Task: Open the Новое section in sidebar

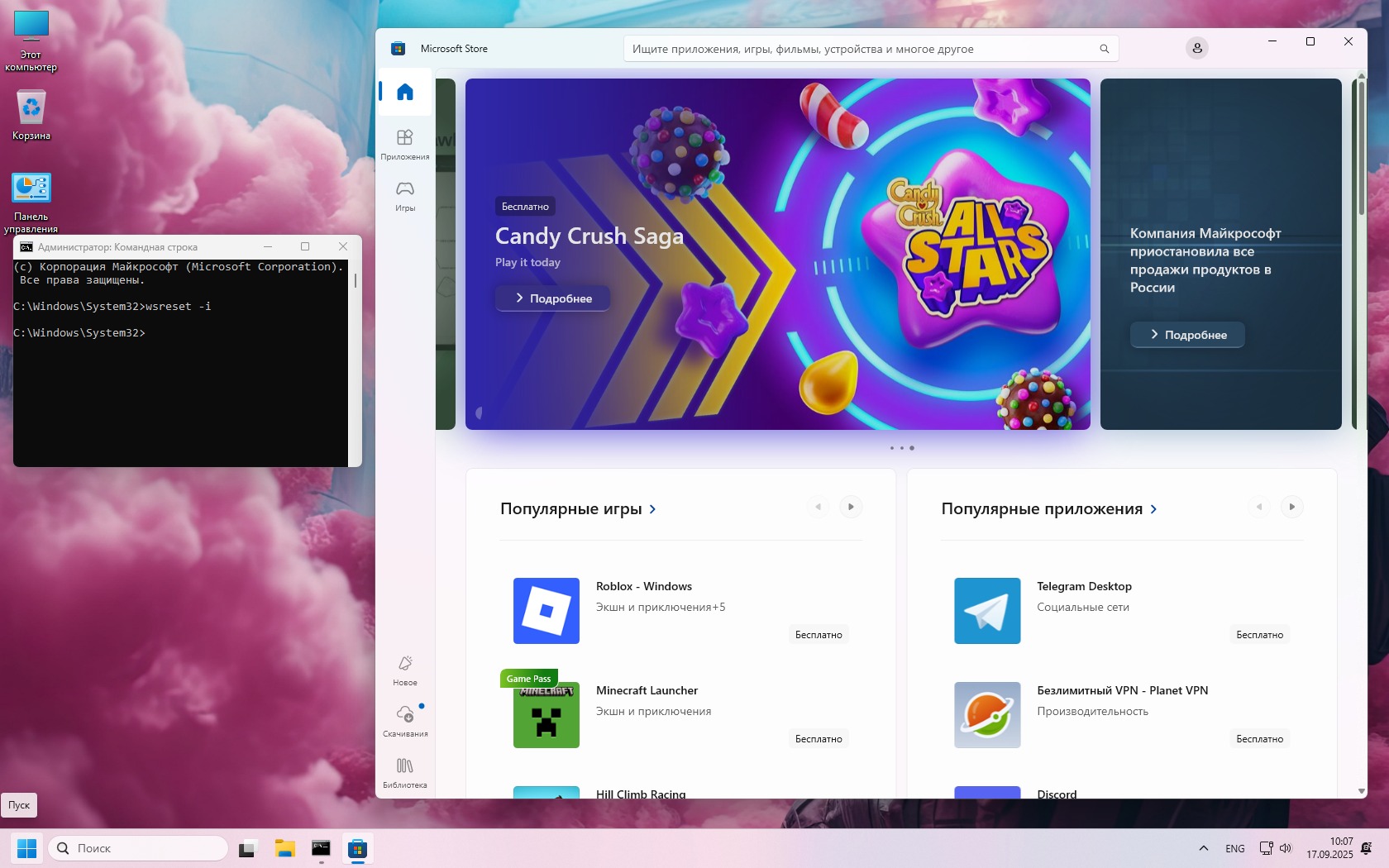Action: tap(404, 670)
